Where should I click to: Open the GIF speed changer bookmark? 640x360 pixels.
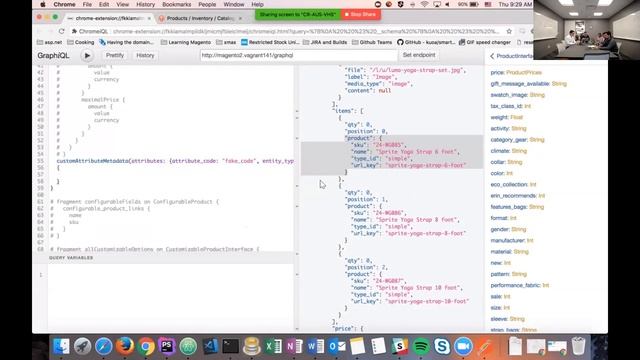[484, 42]
